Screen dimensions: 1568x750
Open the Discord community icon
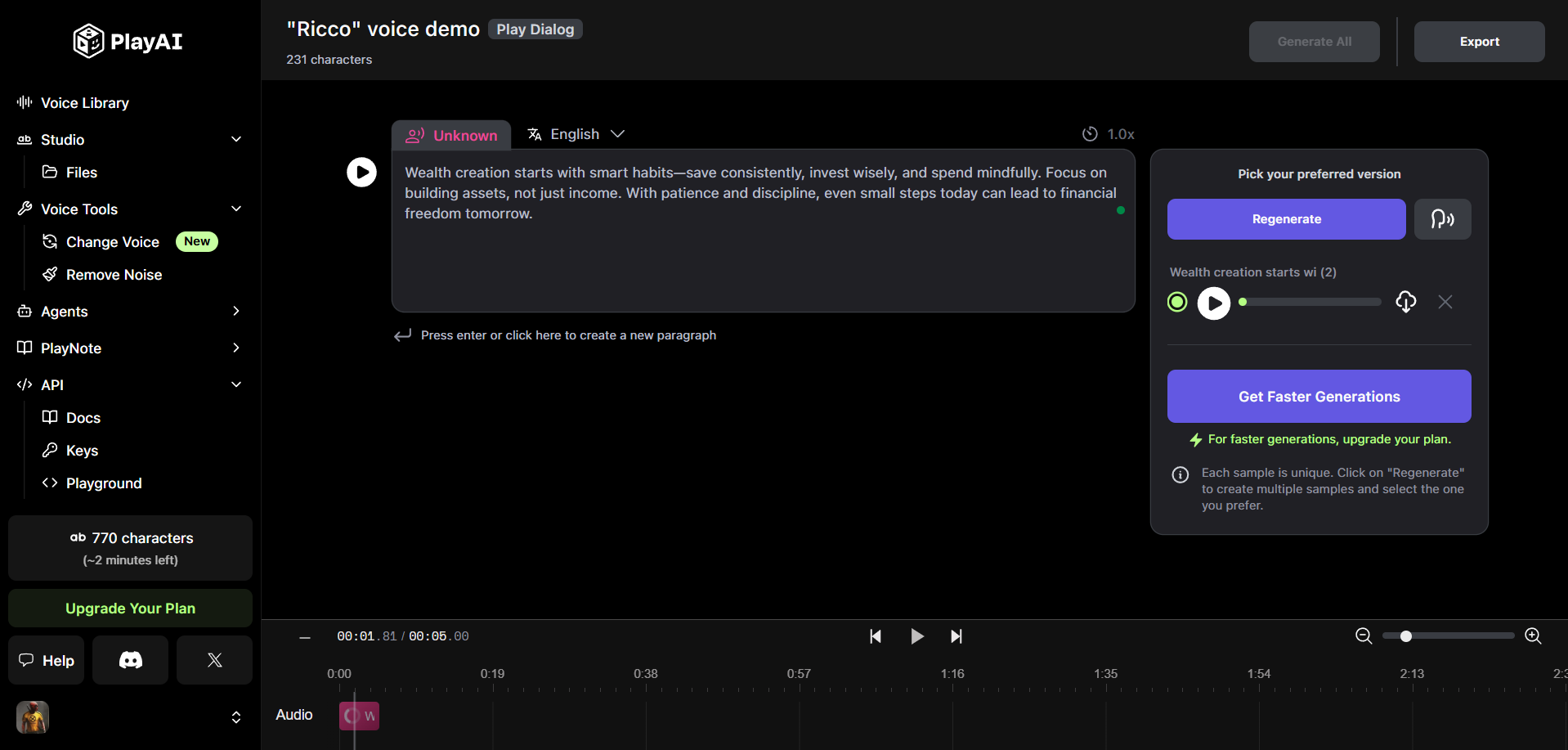coord(131,660)
